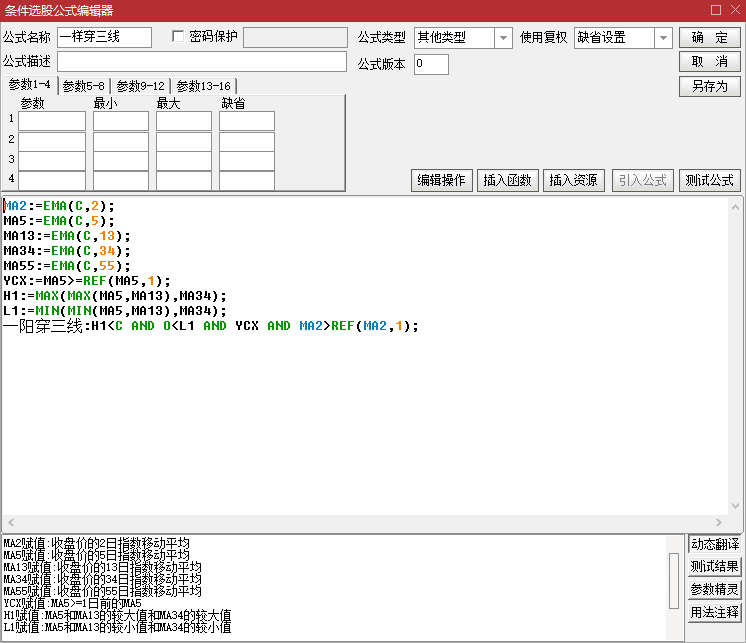
Task: Open the 参数精灵 side tab
Action: 715,589
